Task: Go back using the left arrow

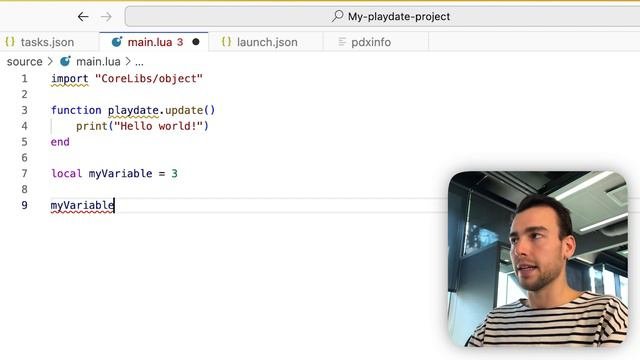Action: pyautogui.click(x=83, y=17)
